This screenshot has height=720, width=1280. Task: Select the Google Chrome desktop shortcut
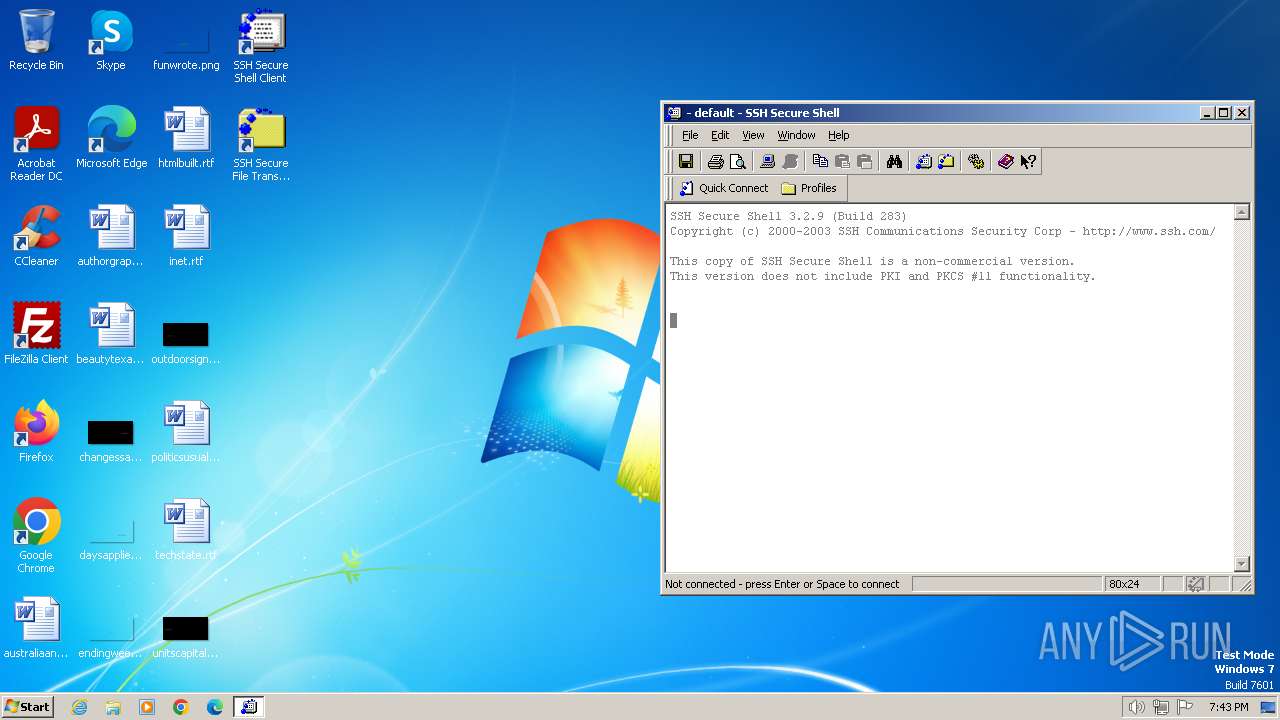click(x=36, y=537)
